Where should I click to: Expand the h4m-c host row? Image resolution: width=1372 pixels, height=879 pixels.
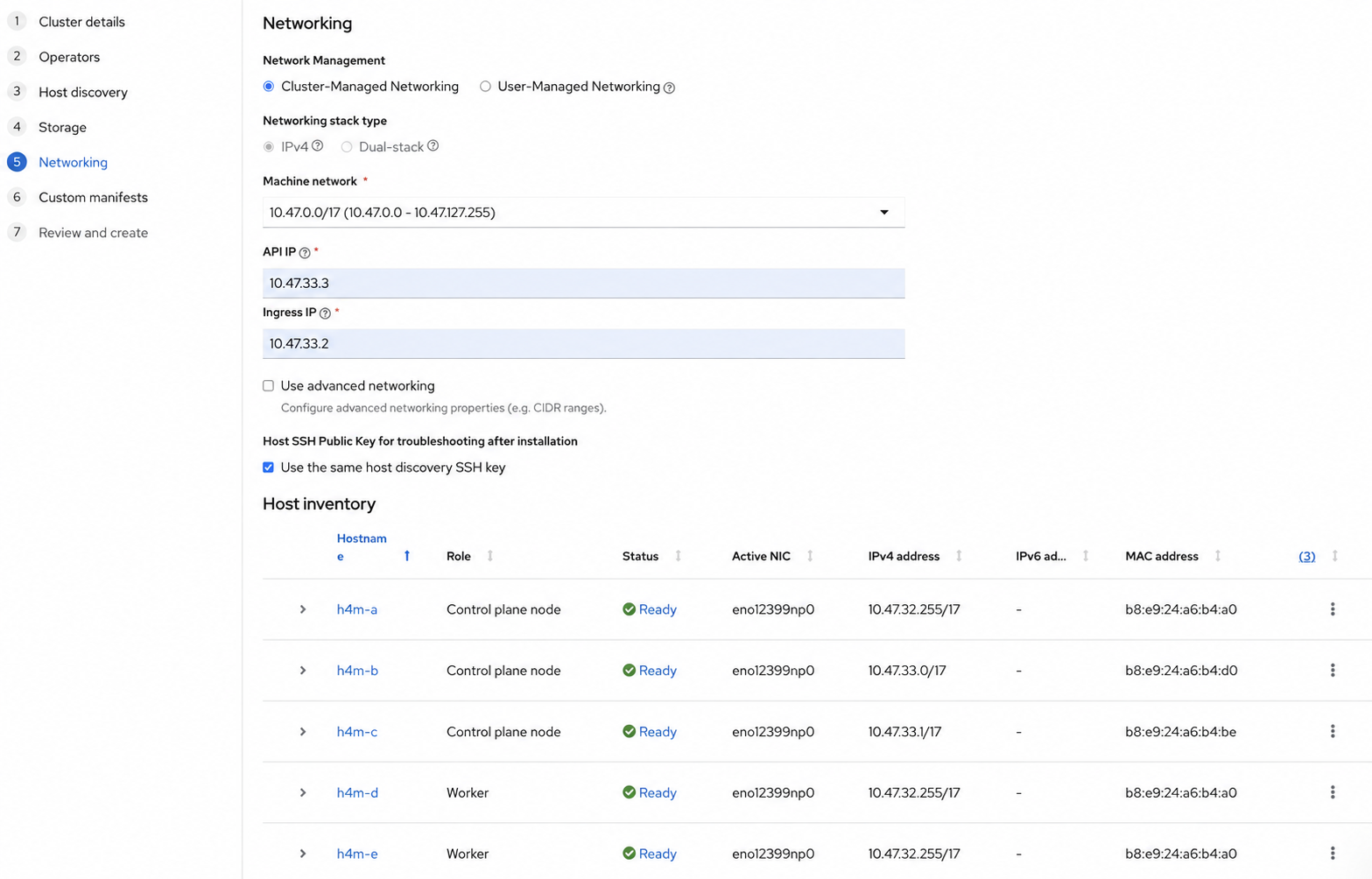click(x=303, y=732)
